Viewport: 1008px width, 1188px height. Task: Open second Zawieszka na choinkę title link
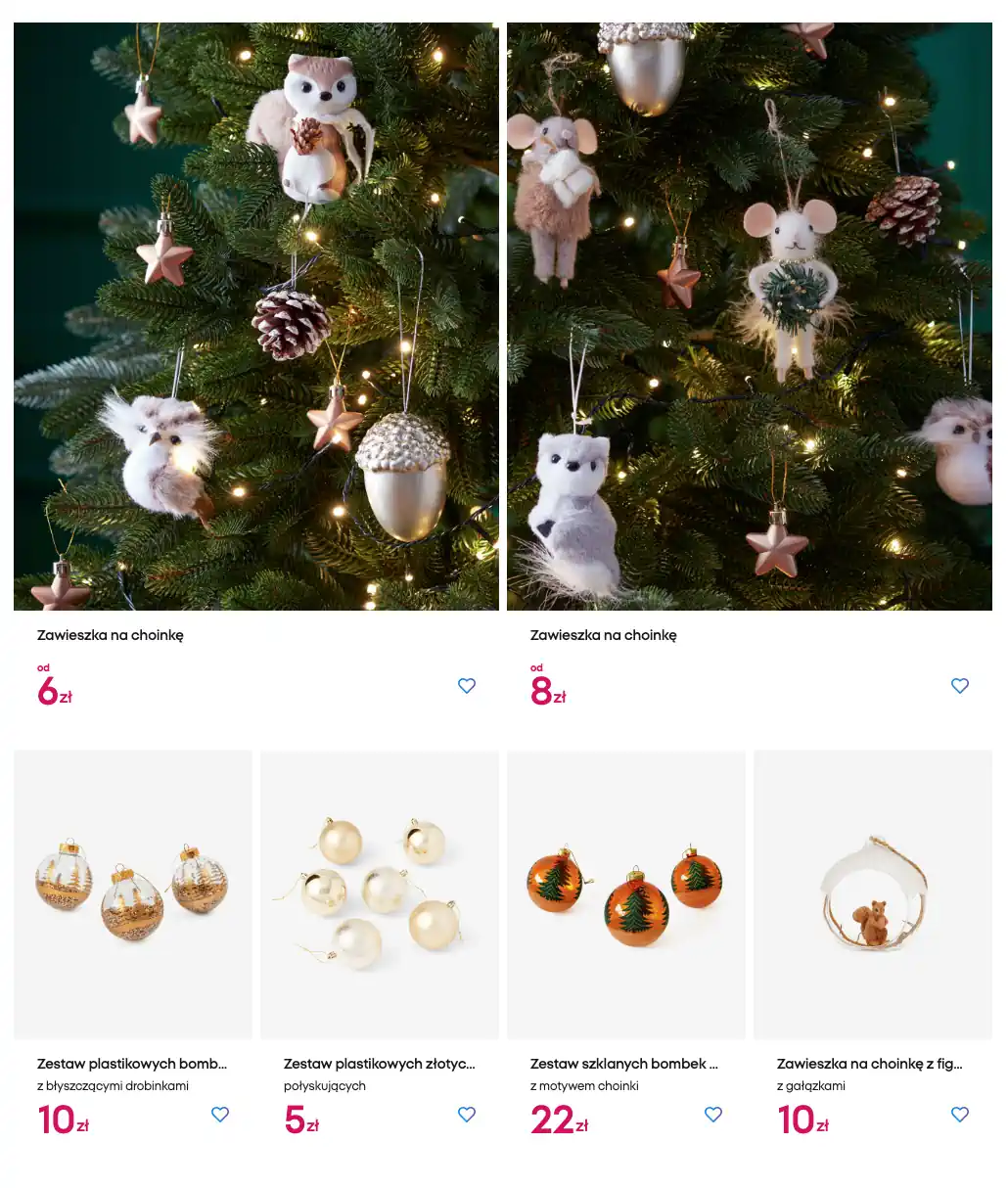tap(604, 635)
